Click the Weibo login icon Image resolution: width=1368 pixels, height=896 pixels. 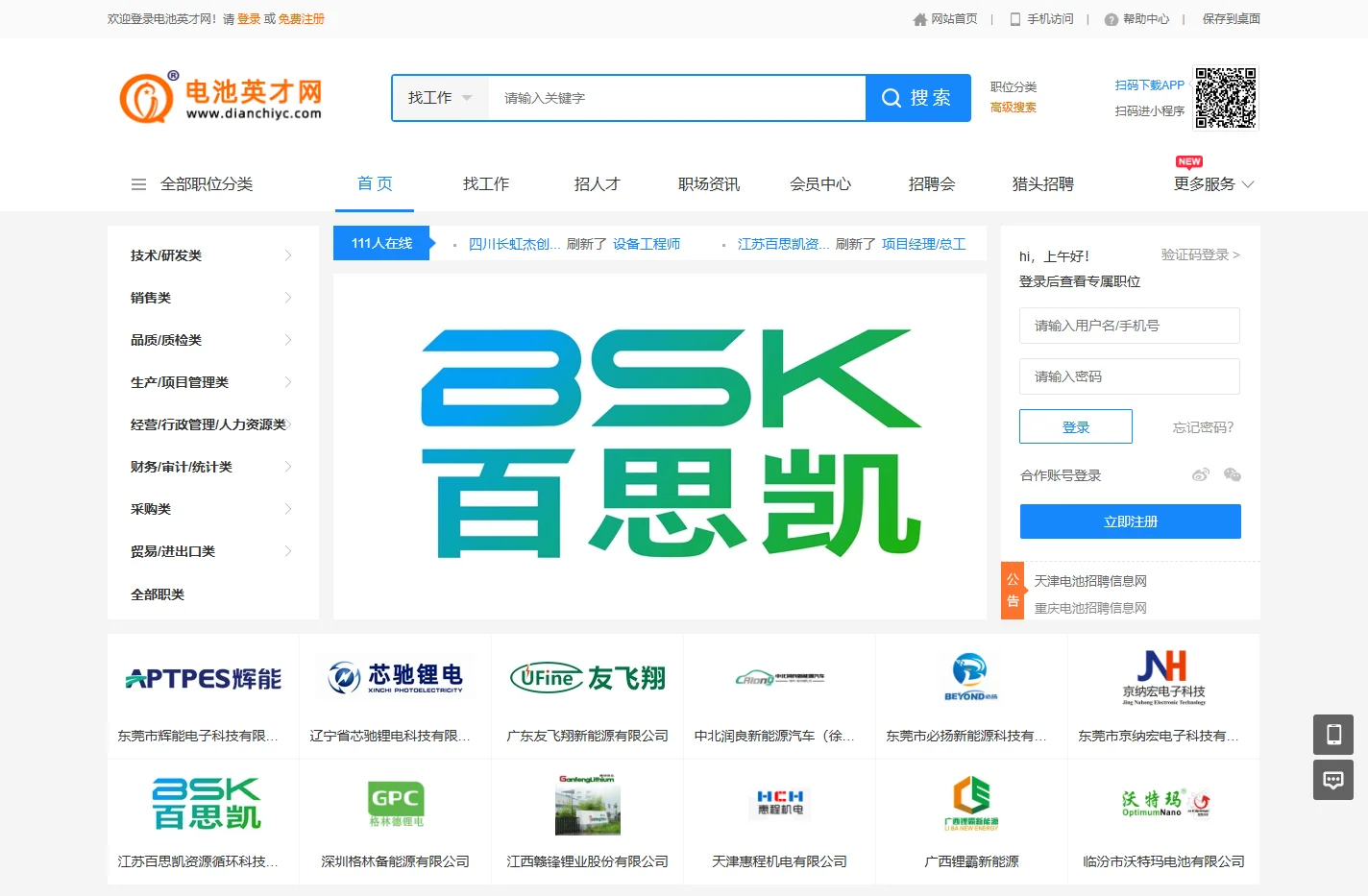1201,474
